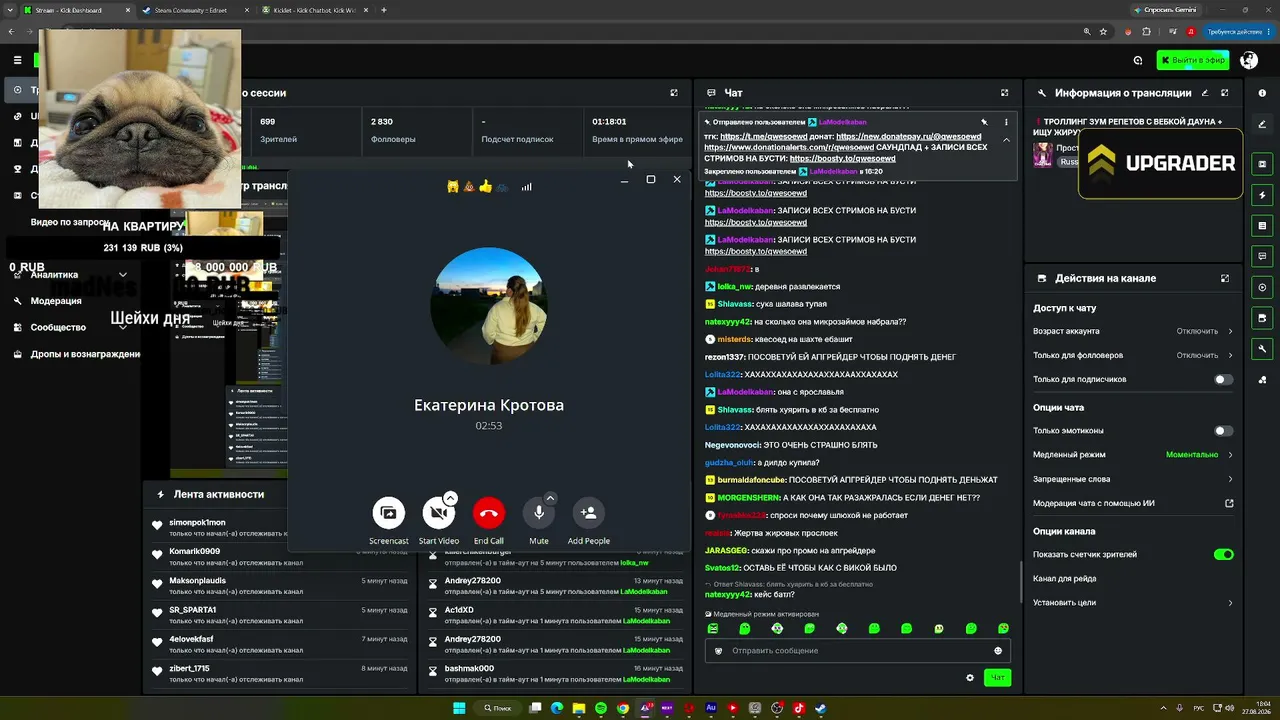Open a new browser tab
The height and width of the screenshot is (720, 1280).
tap(384, 10)
